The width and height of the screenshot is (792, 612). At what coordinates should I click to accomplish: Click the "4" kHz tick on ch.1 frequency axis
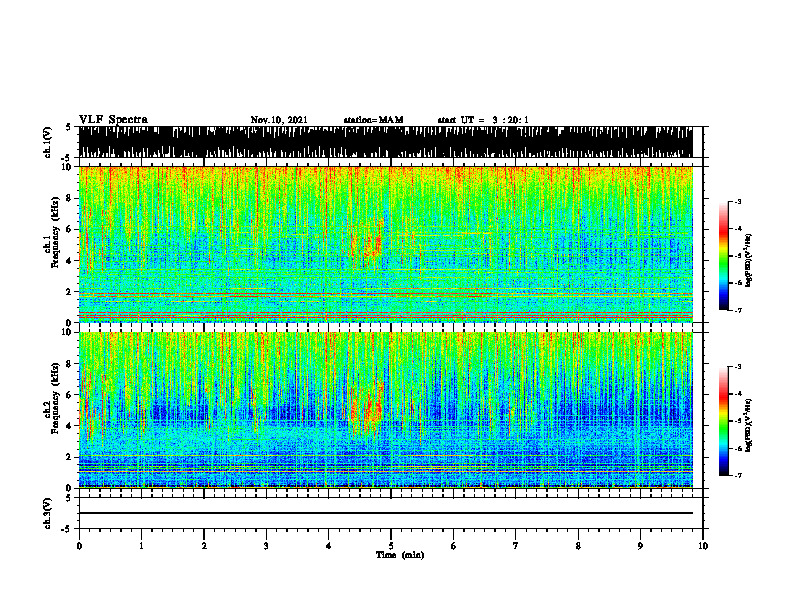tap(70, 261)
